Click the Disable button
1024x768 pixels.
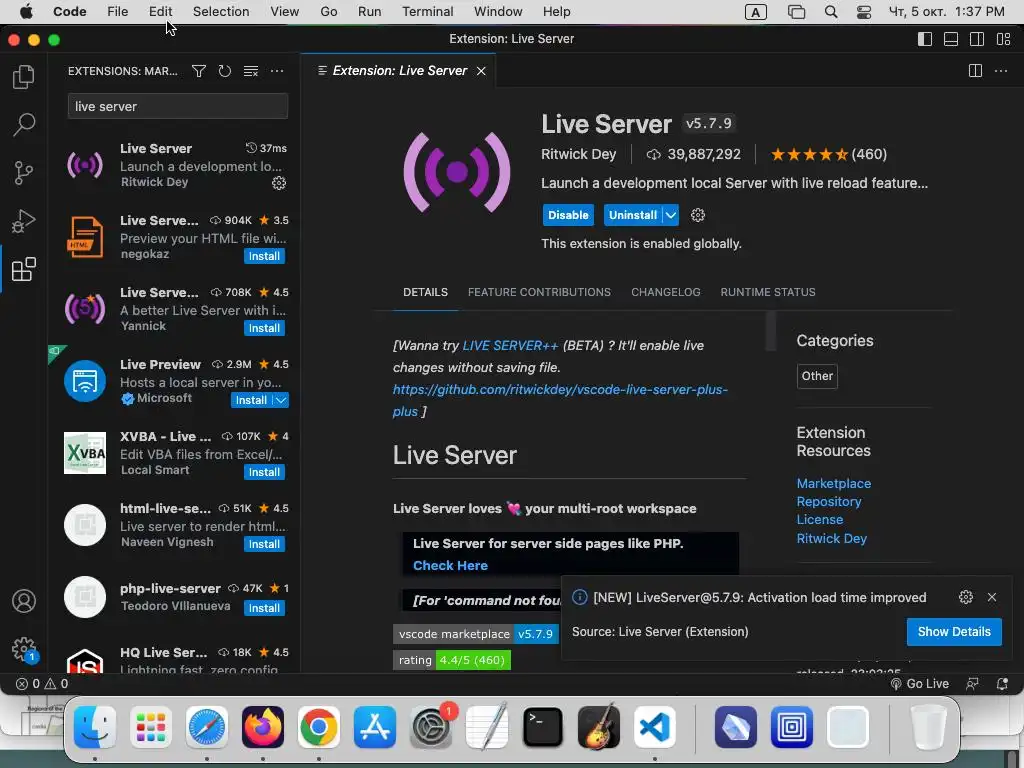click(x=568, y=215)
